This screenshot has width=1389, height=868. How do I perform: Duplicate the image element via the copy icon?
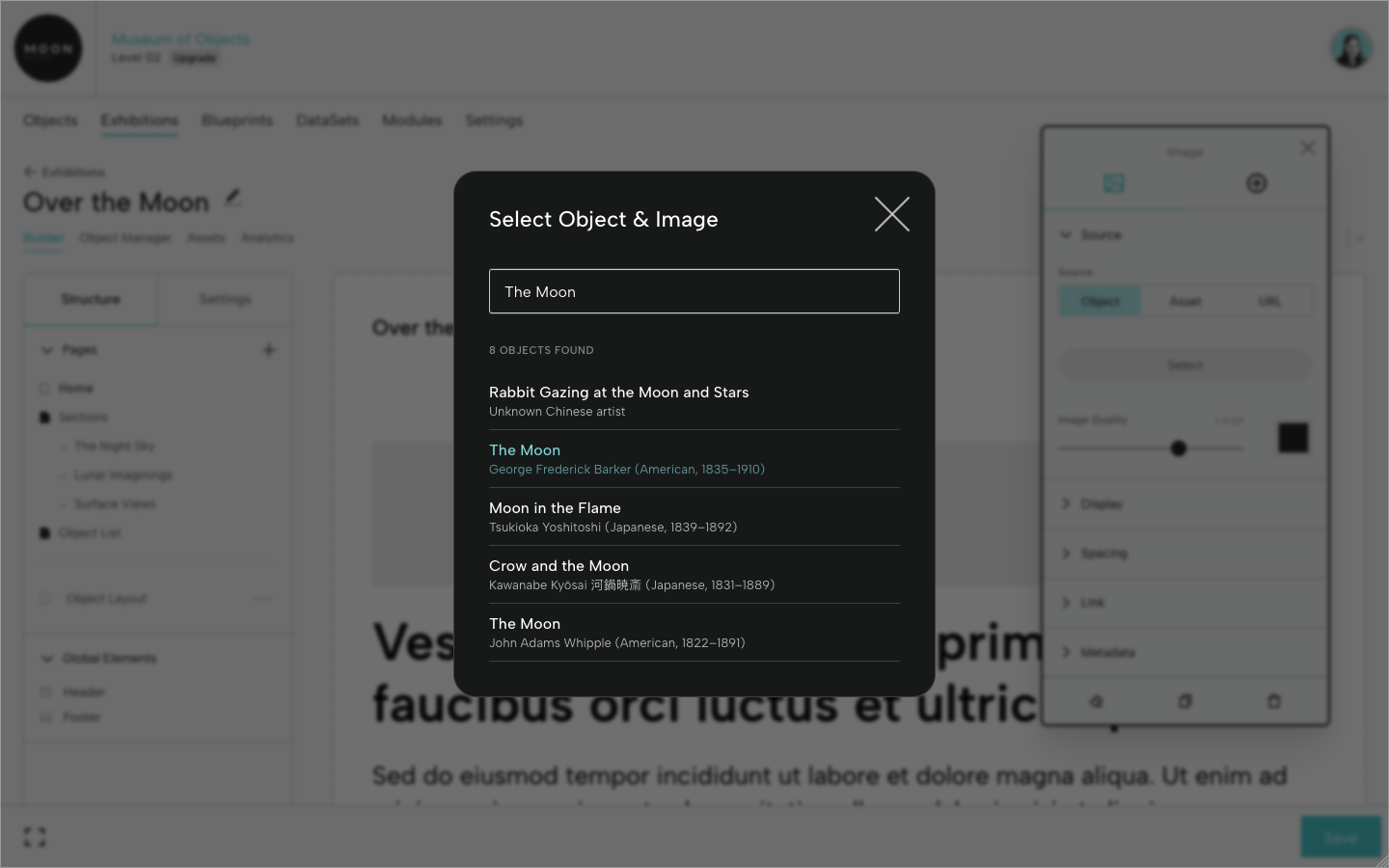pyautogui.click(x=1185, y=701)
